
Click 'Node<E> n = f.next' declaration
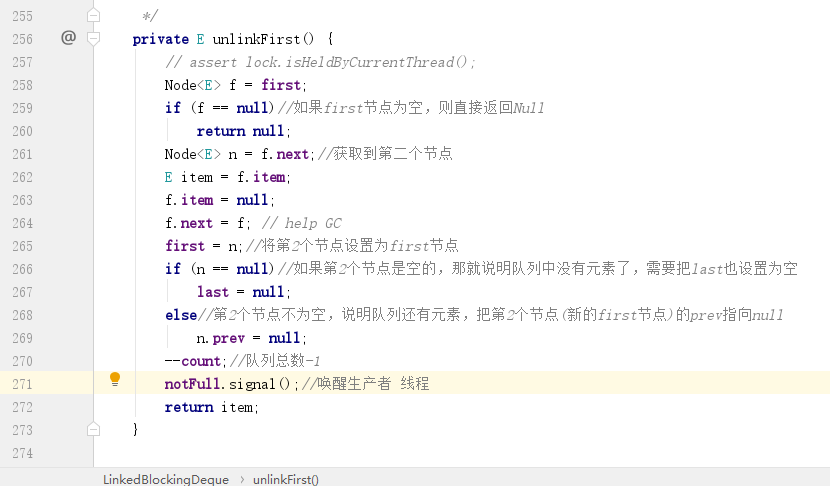click(x=239, y=154)
